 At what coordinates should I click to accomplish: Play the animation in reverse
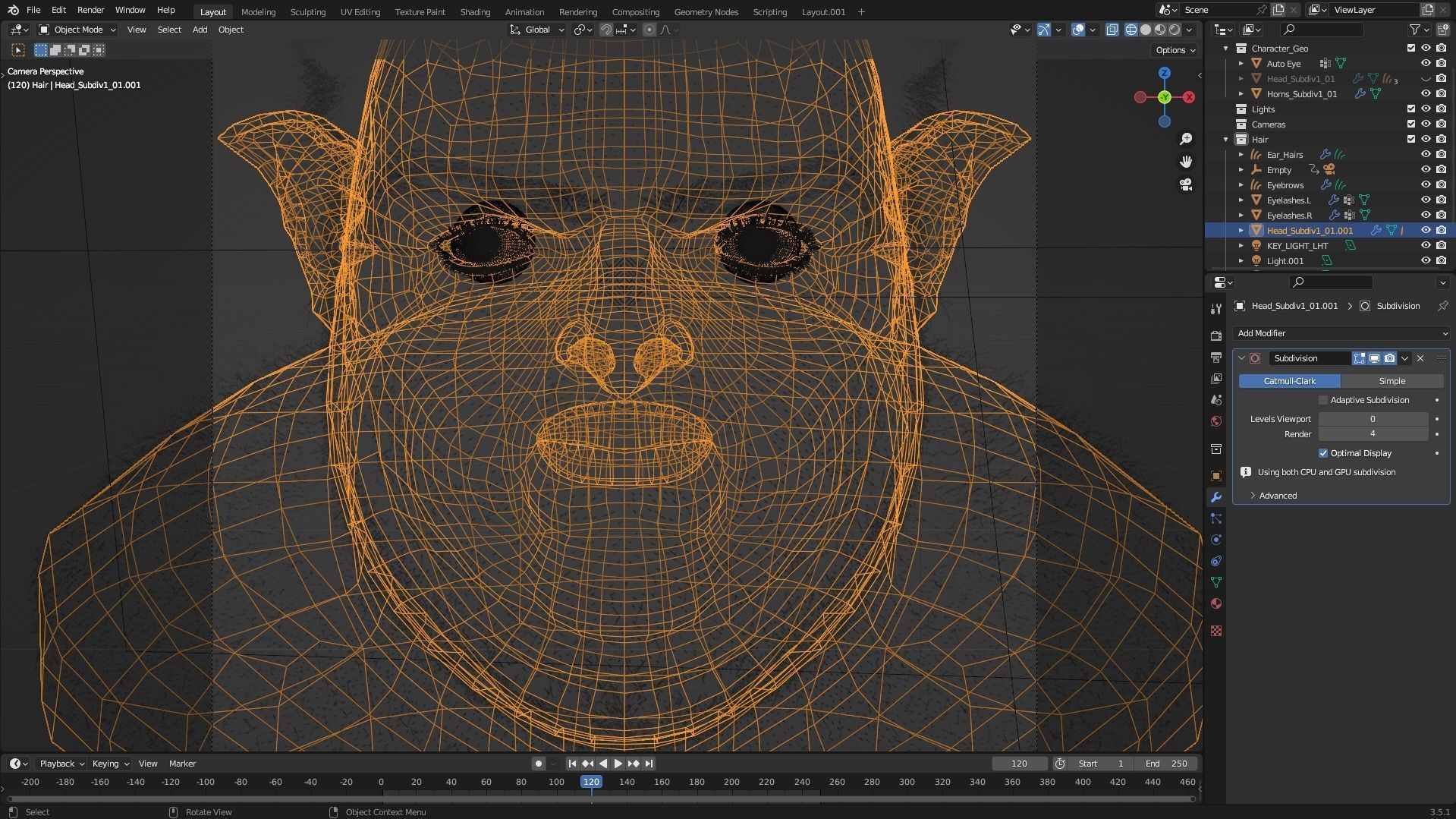(603, 764)
